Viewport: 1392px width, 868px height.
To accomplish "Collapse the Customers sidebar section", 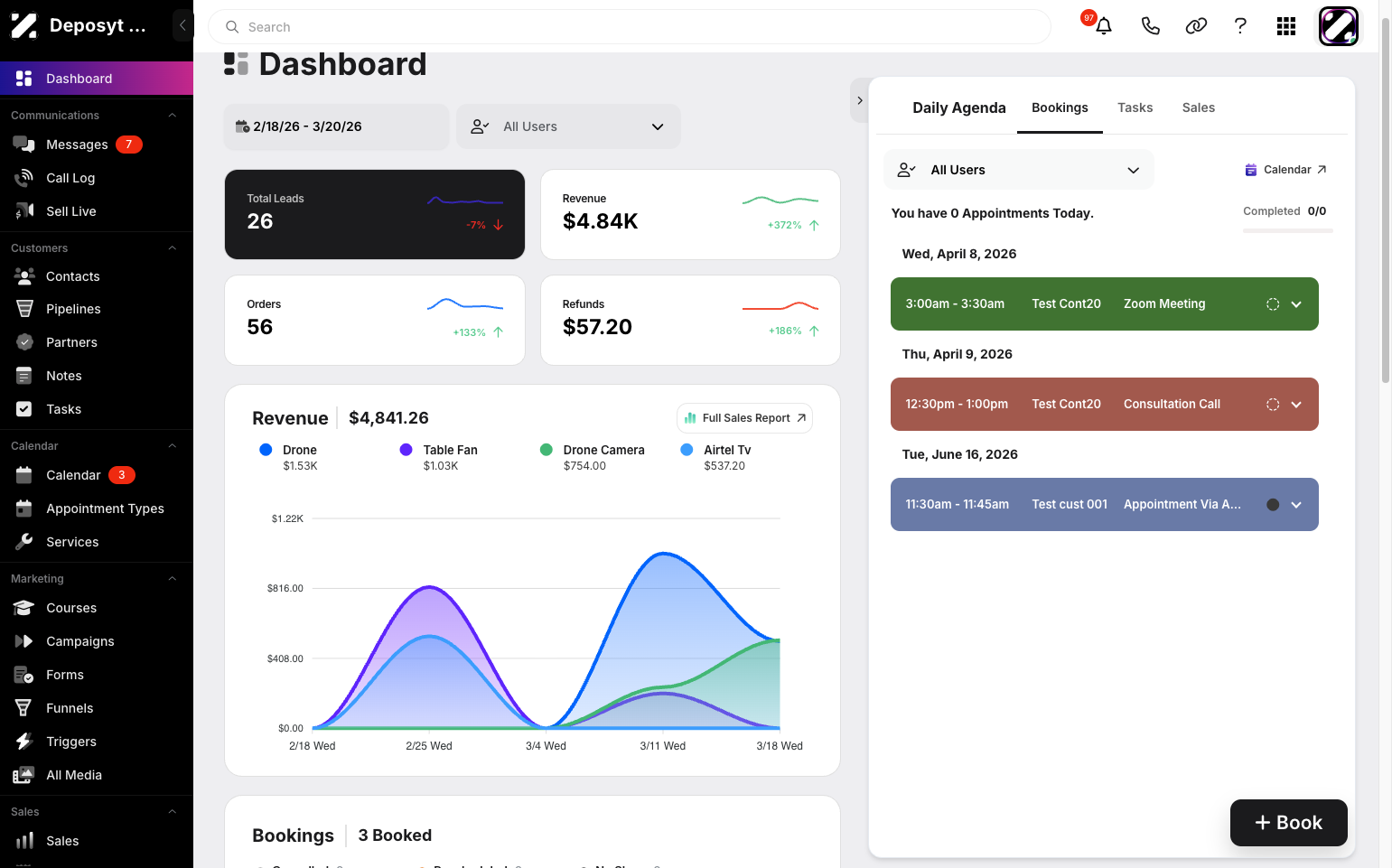I will coord(172,248).
